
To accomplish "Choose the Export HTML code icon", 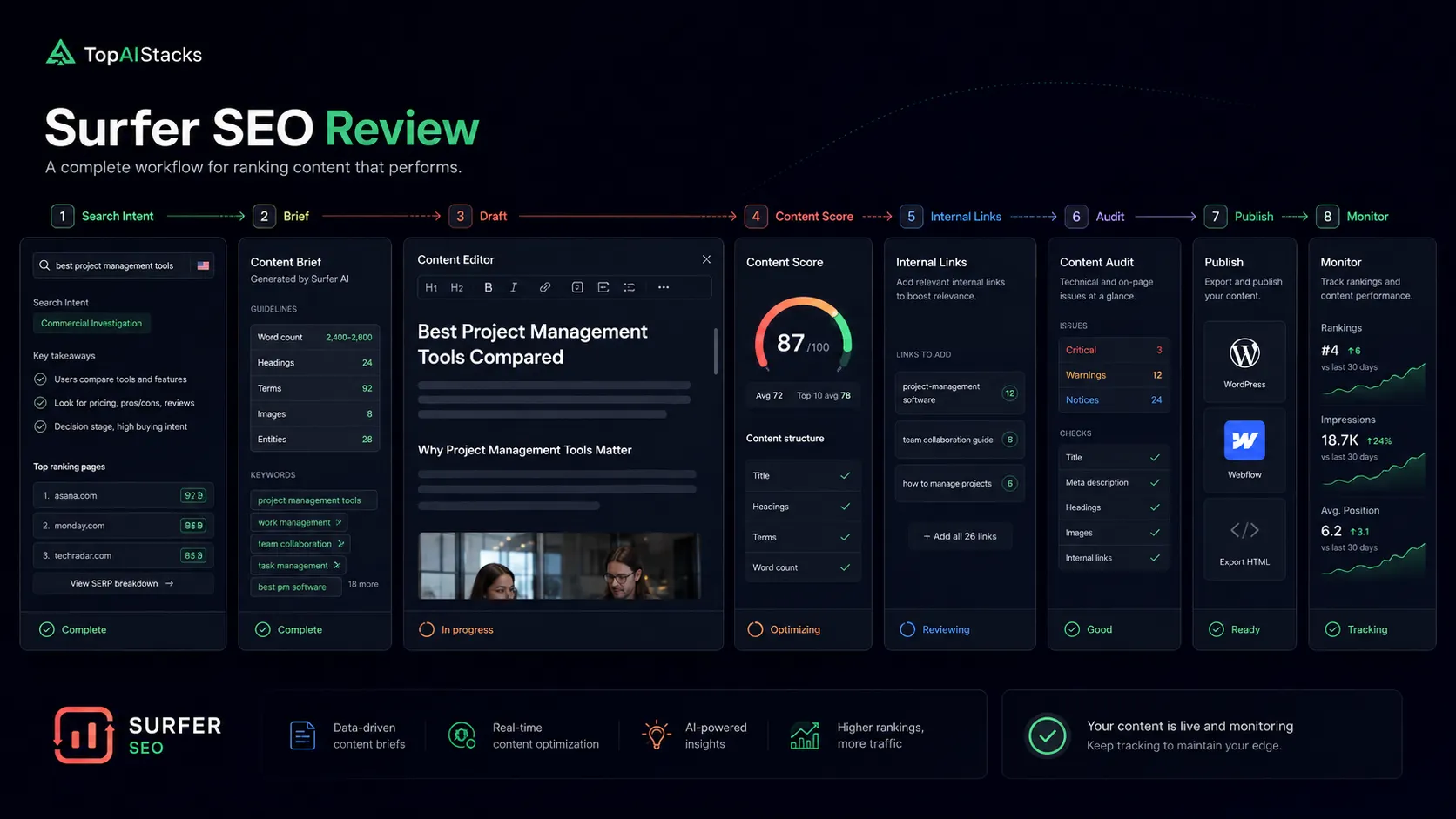I will [x=1244, y=530].
